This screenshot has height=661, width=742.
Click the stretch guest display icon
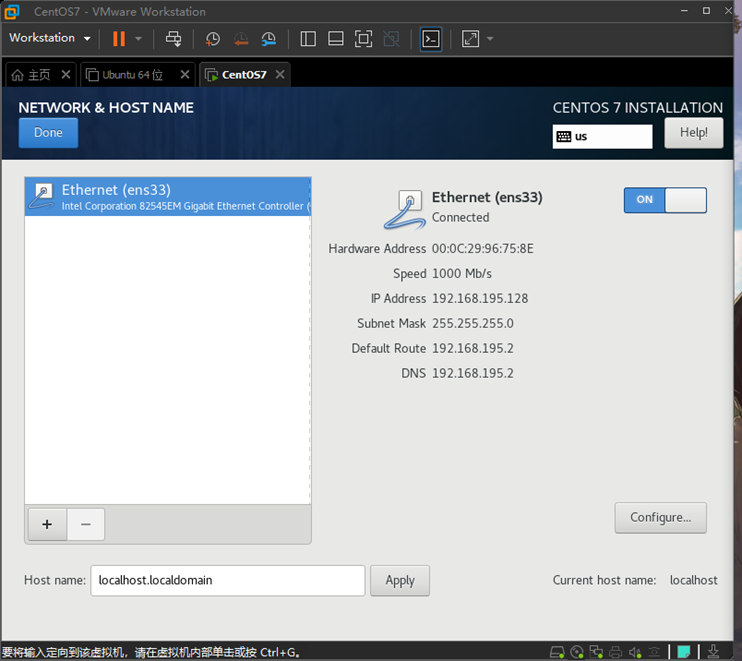click(x=470, y=39)
